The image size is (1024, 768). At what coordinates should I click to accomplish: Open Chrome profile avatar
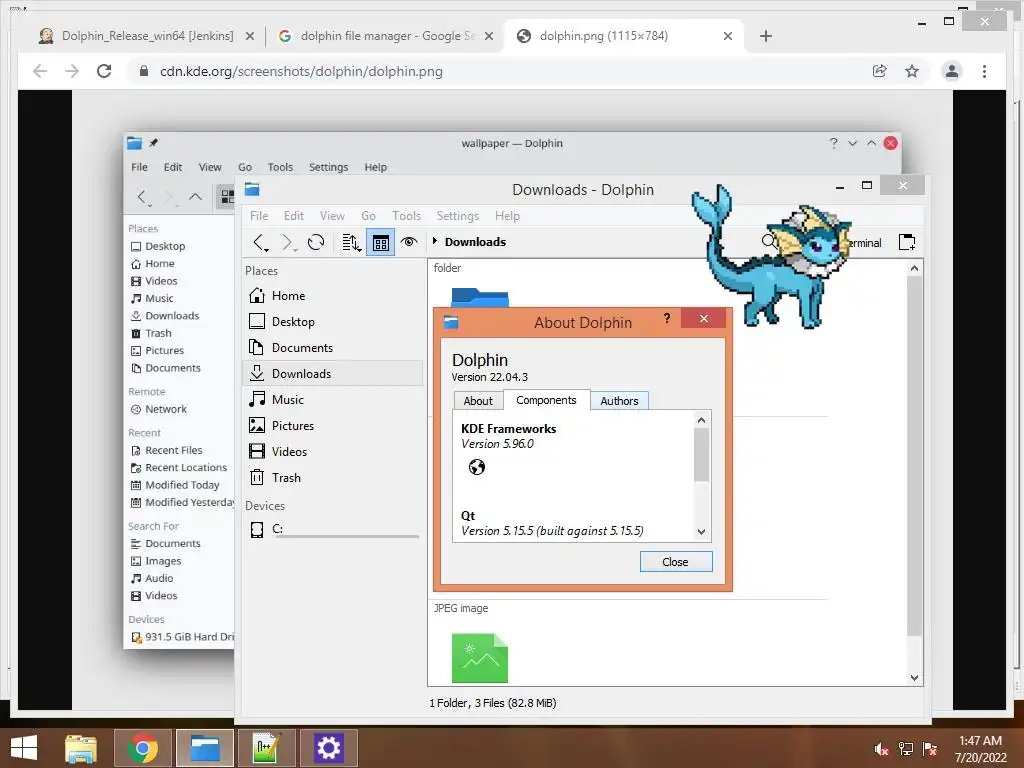(x=952, y=71)
